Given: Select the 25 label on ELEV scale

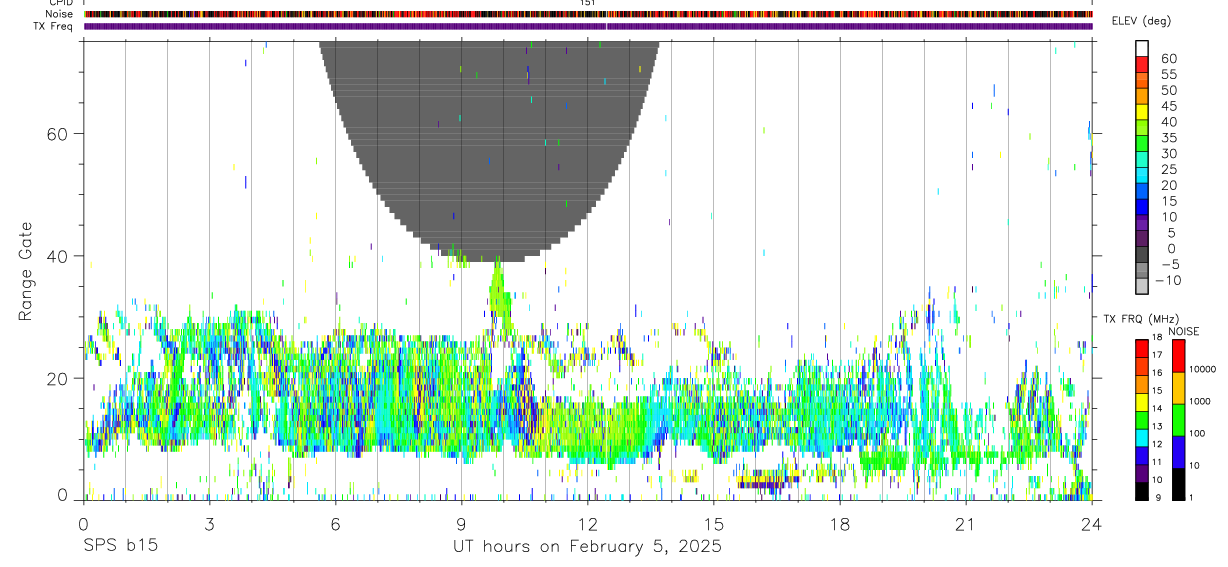Looking at the screenshot, I should tap(1168, 170).
